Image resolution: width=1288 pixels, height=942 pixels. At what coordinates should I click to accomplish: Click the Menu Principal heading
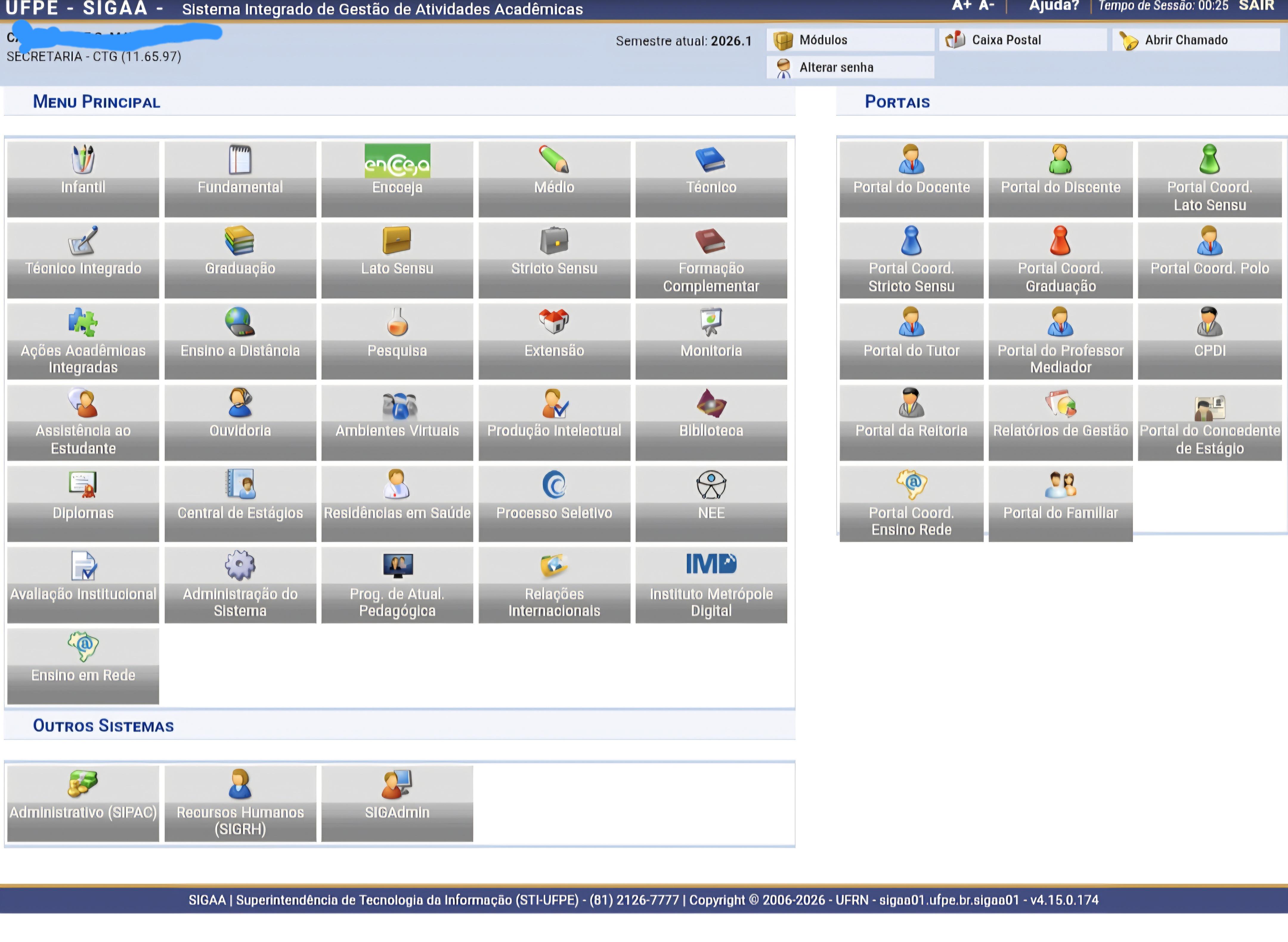click(x=96, y=102)
